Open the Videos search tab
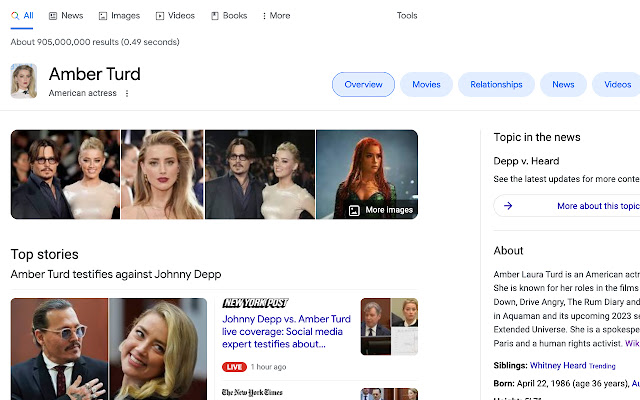Screen dimensions: 640x400 point(175,16)
